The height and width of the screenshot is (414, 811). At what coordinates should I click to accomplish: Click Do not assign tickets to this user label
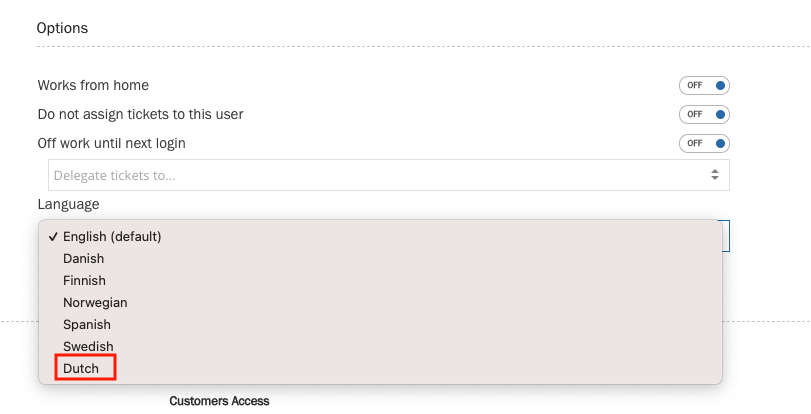(140, 114)
